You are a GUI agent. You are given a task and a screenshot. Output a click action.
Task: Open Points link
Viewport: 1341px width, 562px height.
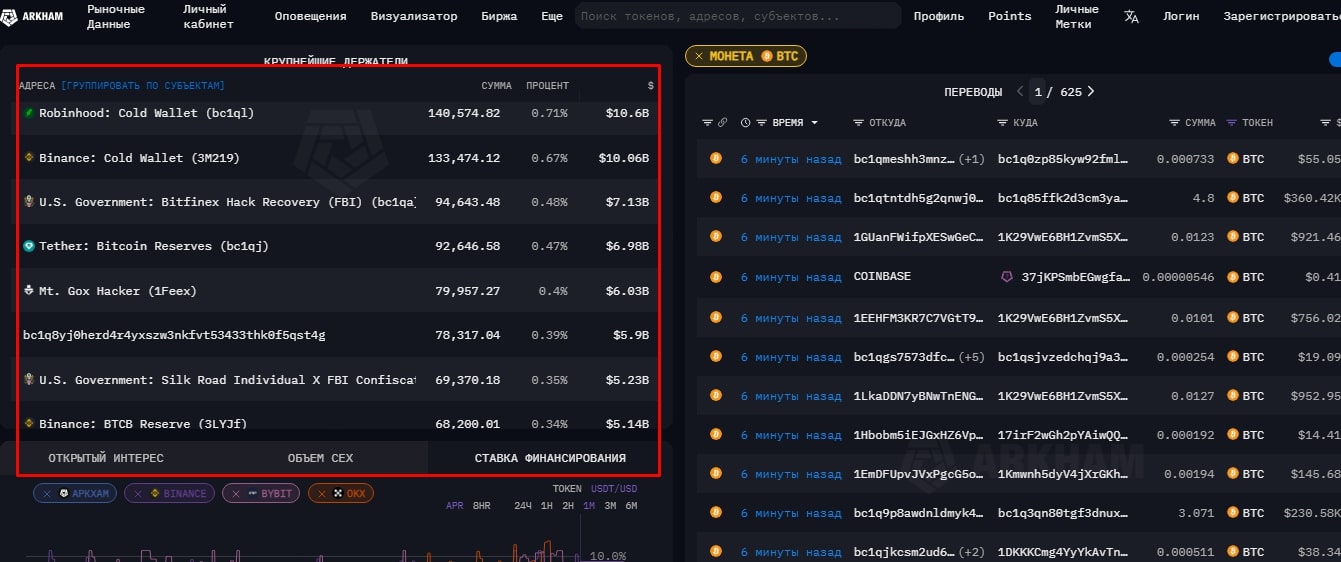(x=1010, y=16)
